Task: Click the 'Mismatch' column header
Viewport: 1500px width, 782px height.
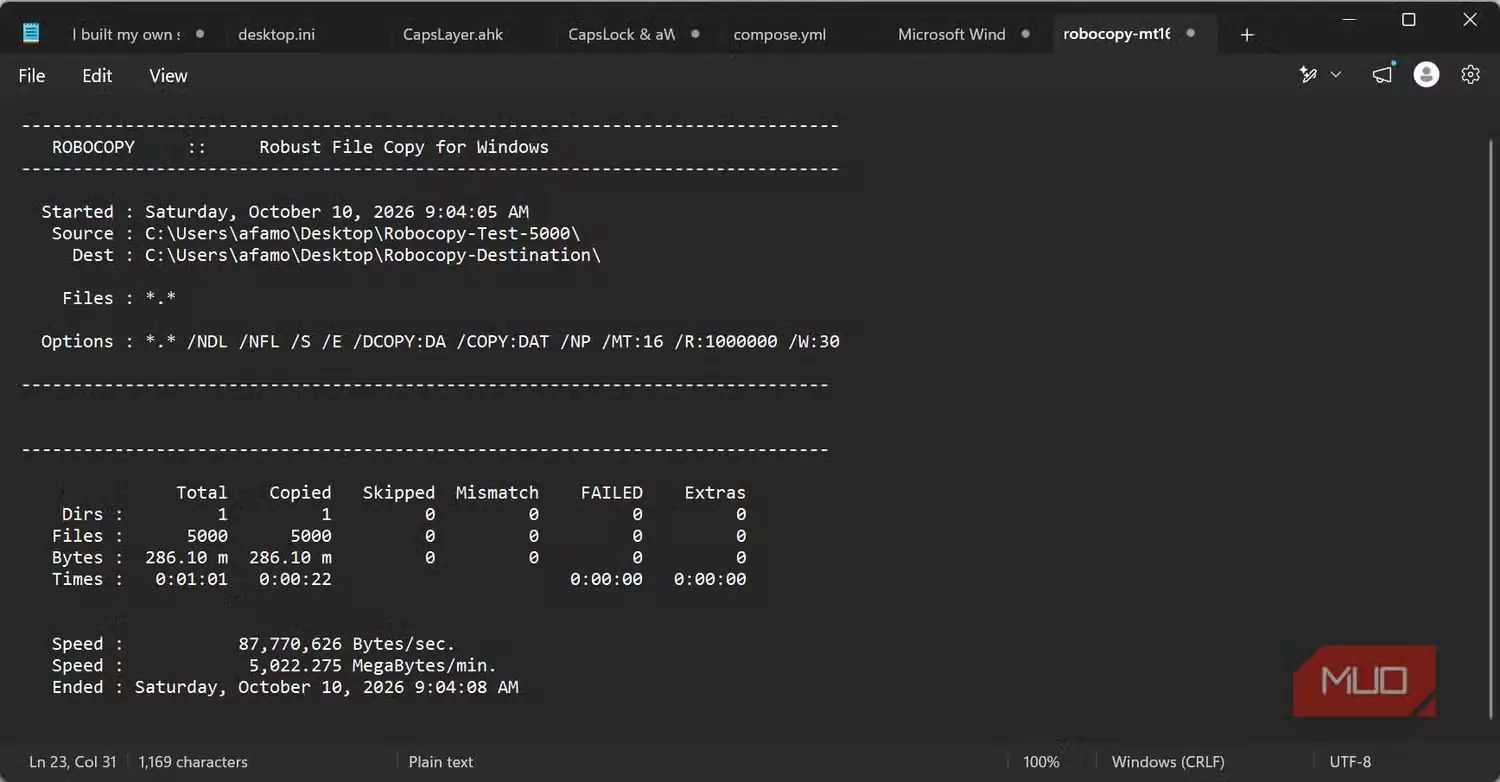Action: click(x=497, y=493)
